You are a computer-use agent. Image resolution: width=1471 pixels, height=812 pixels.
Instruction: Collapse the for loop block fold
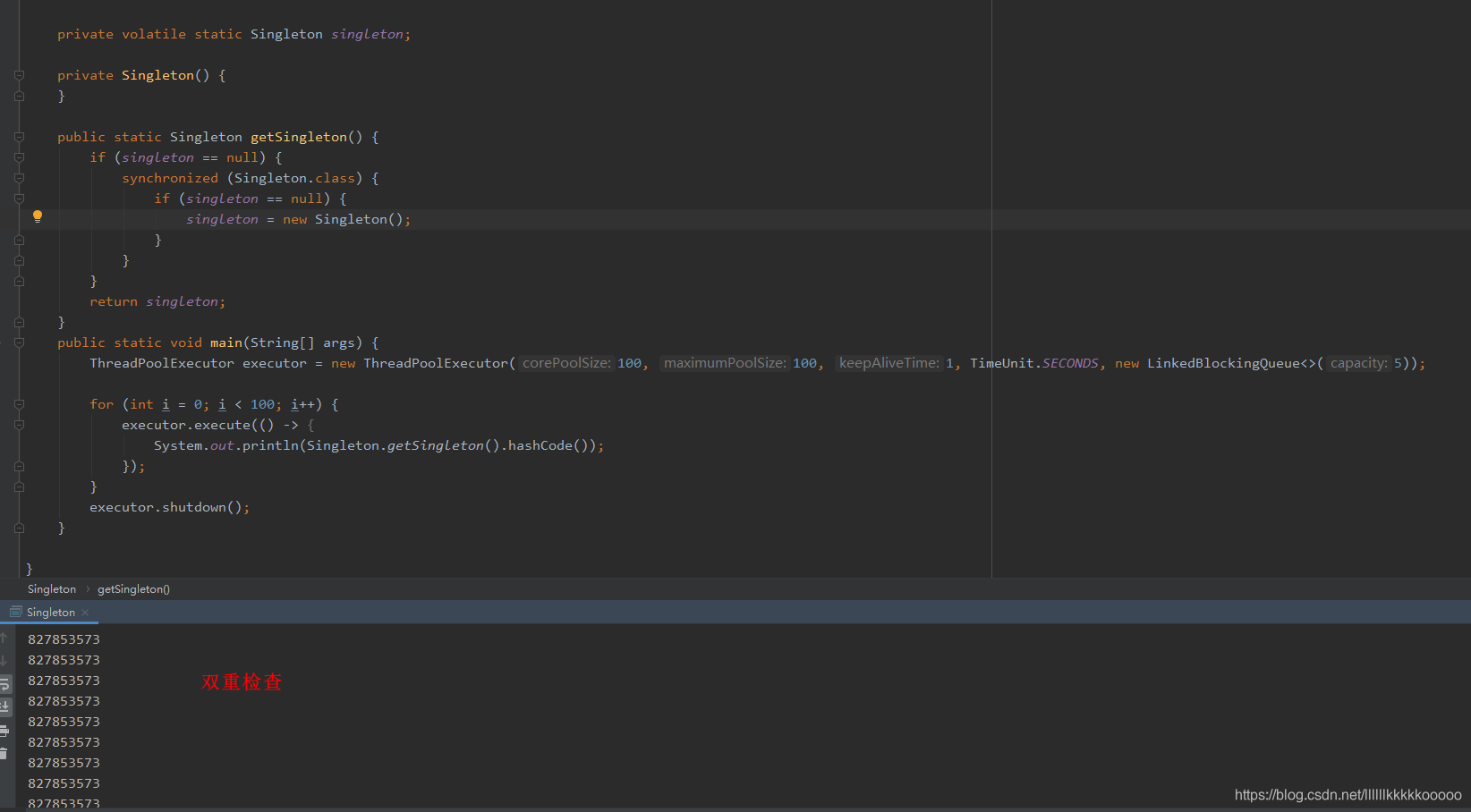coord(19,404)
